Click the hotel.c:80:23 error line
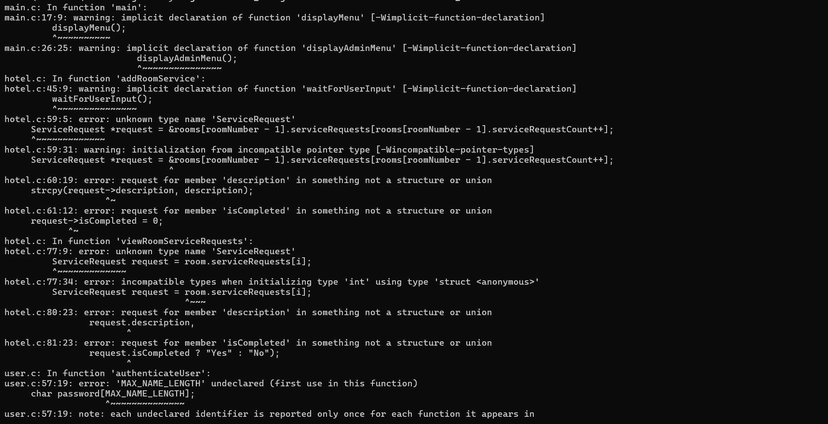Viewport: 828px width, 424px height. pos(248,313)
